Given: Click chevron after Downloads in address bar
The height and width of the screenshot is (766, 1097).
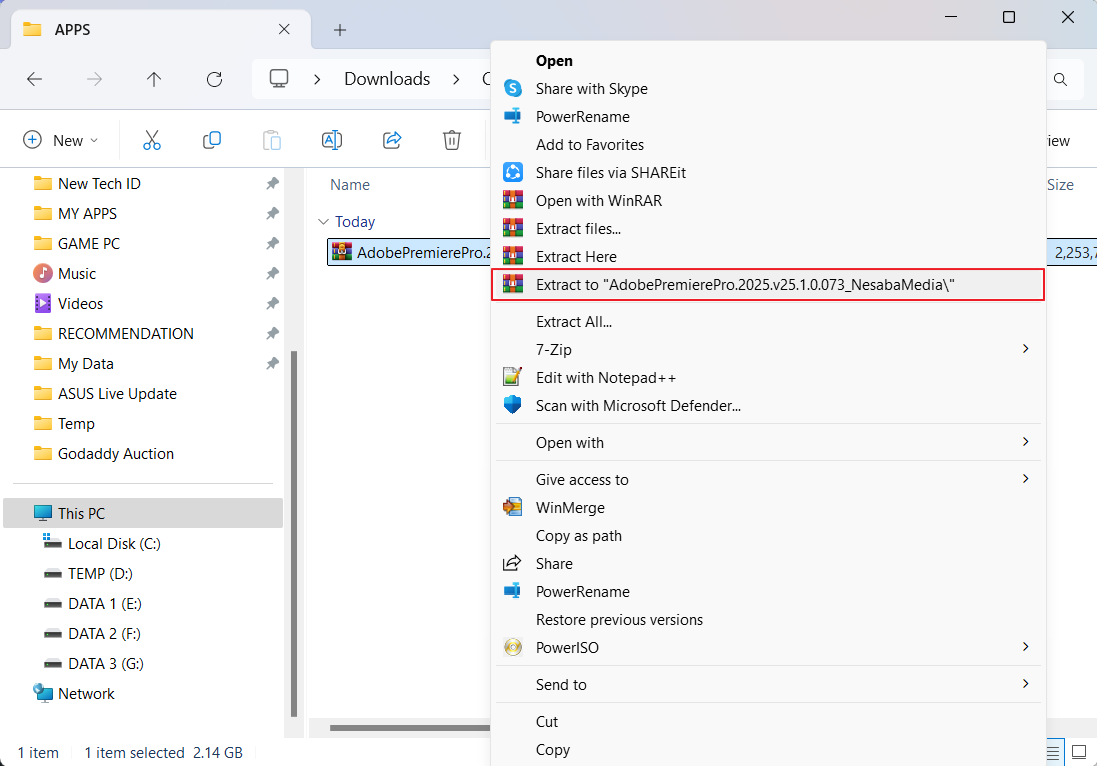Looking at the screenshot, I should click(456, 79).
